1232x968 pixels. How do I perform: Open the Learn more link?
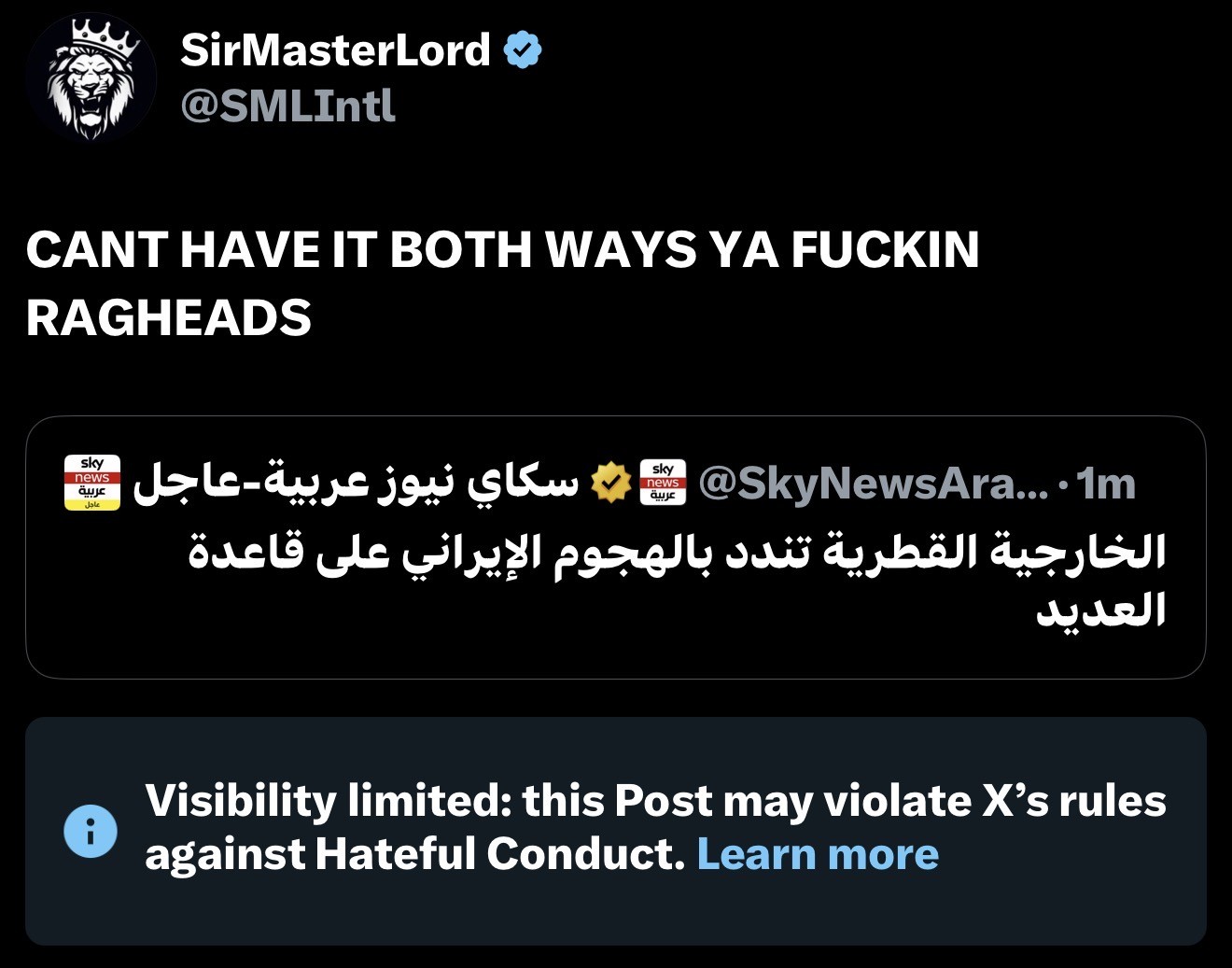pyautogui.click(x=818, y=853)
